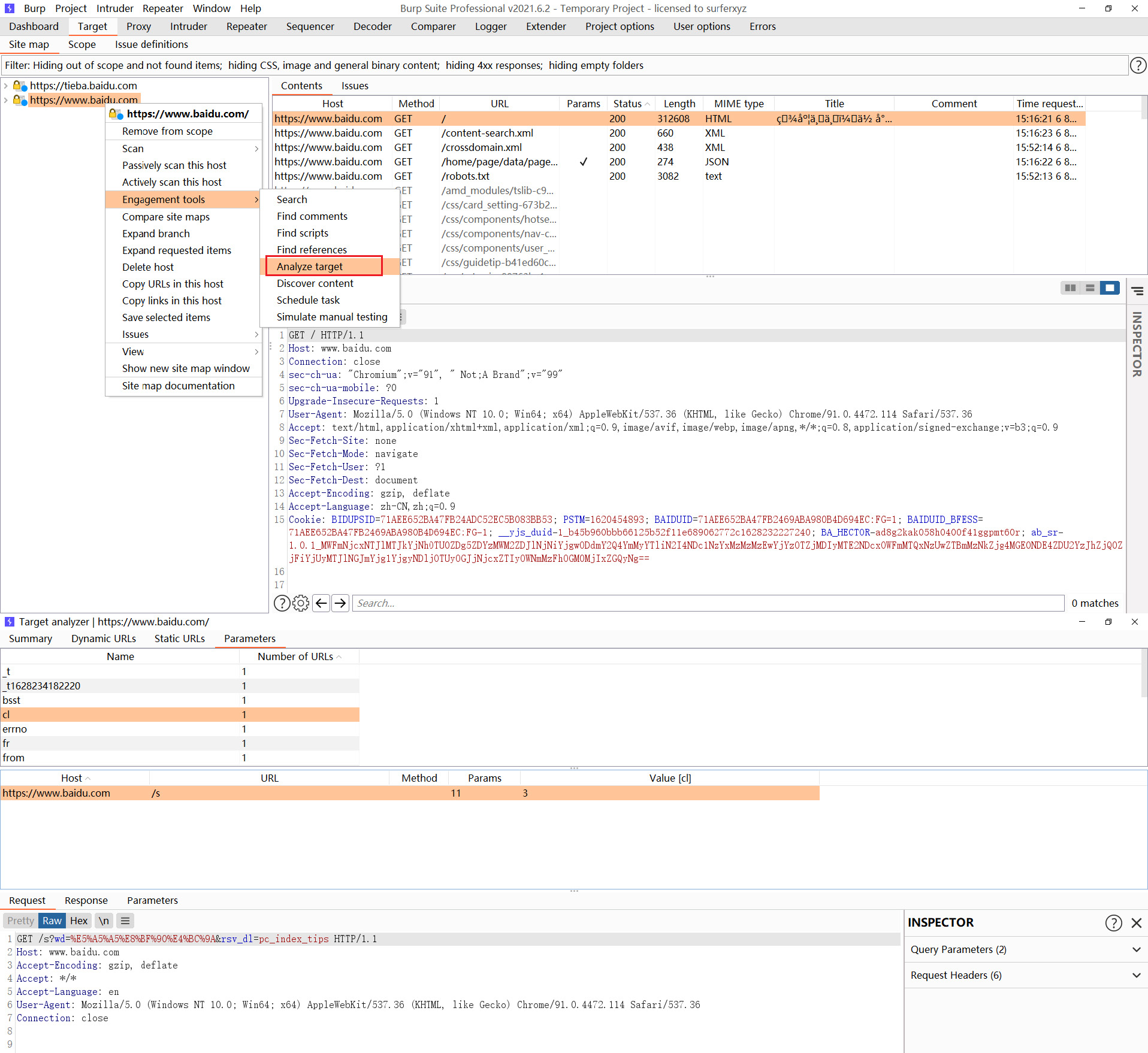Select Raw message view
This screenshot has width=1148, height=1053.
pyautogui.click(x=52, y=921)
